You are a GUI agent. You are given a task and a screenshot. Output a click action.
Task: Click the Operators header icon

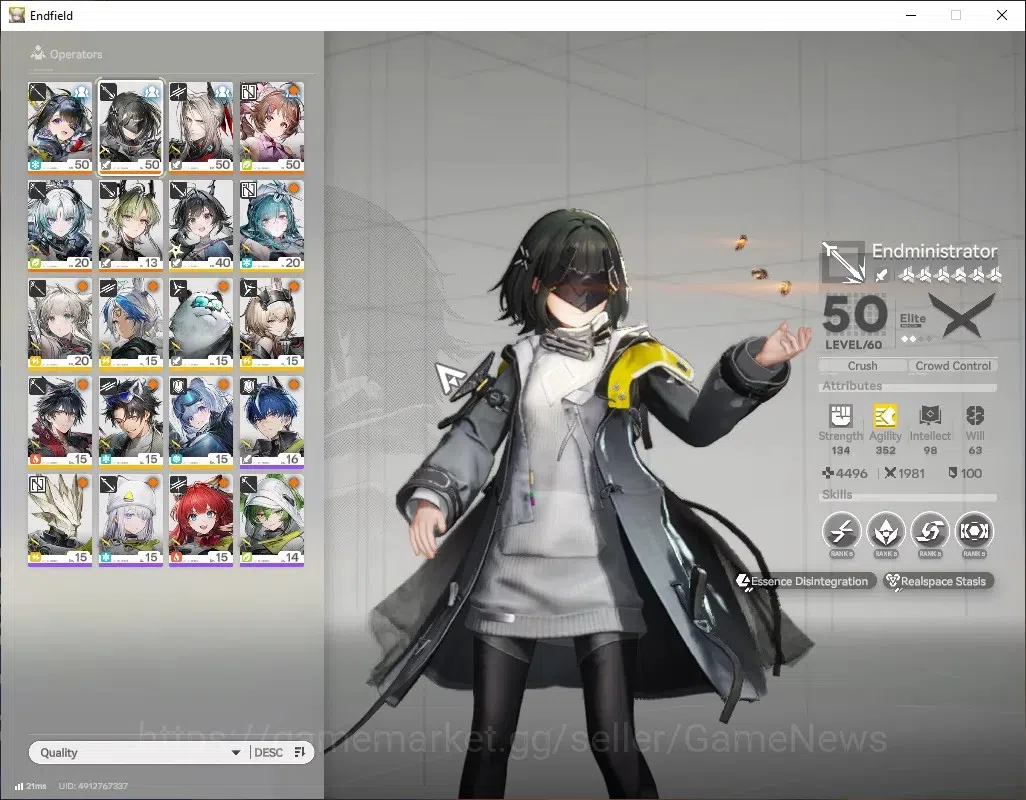[x=38, y=53]
